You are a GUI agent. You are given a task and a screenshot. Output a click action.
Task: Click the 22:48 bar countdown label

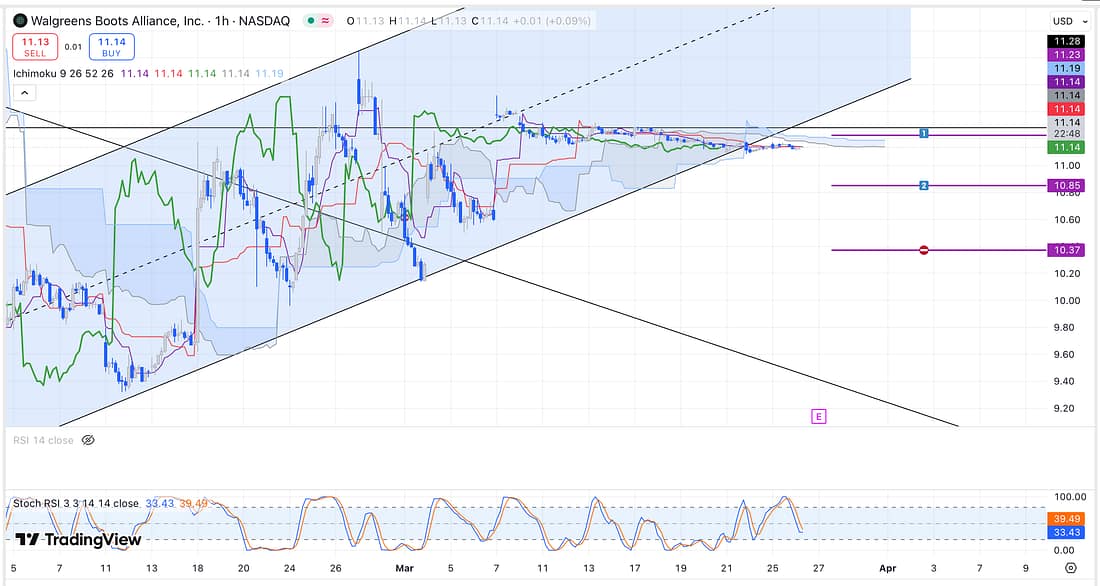[x=1066, y=134]
